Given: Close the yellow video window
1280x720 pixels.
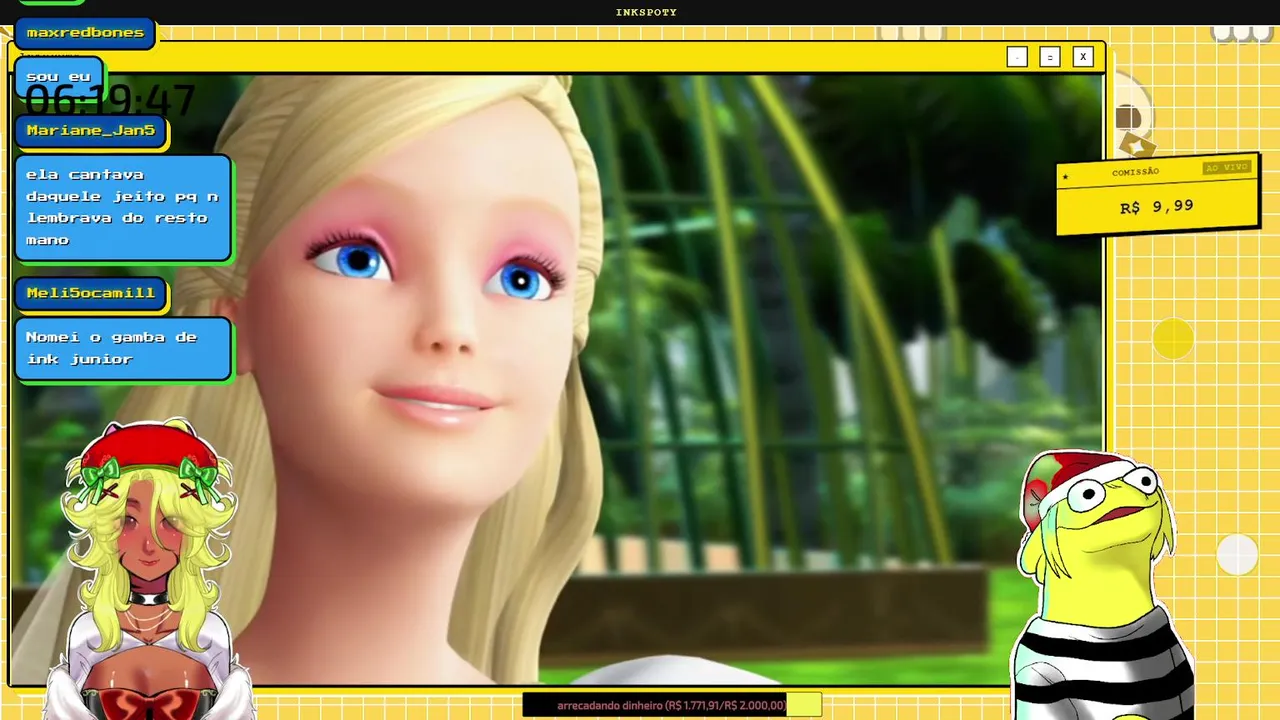Looking at the screenshot, I should click(x=1082, y=57).
